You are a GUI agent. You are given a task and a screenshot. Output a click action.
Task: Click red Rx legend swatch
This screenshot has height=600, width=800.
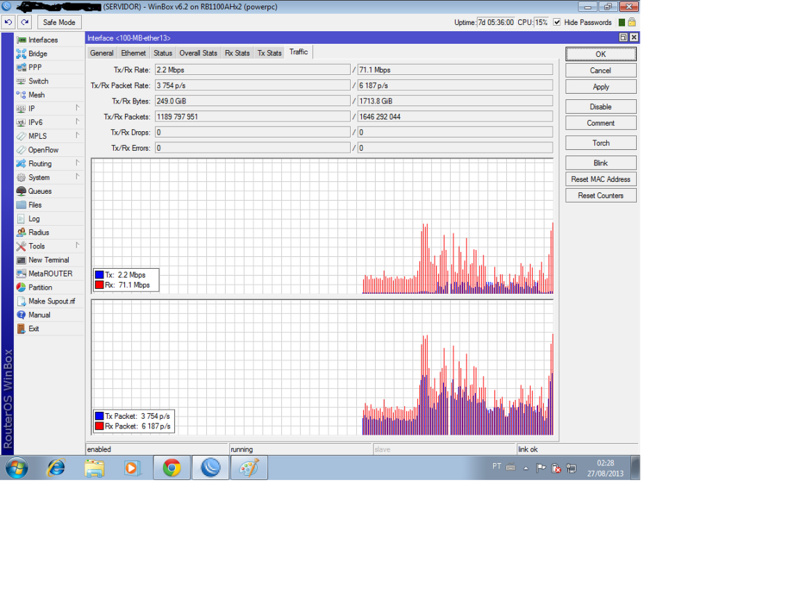click(x=99, y=285)
